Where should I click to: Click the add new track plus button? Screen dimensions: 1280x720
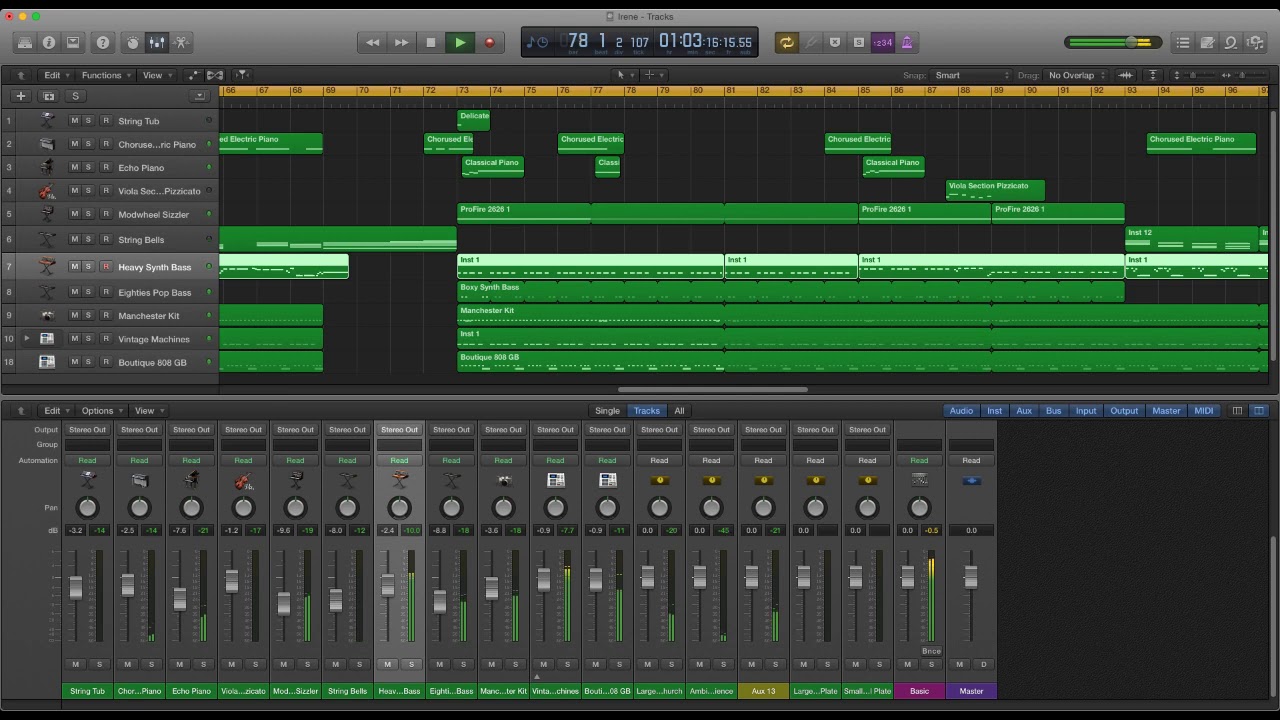pyautogui.click(x=21, y=96)
